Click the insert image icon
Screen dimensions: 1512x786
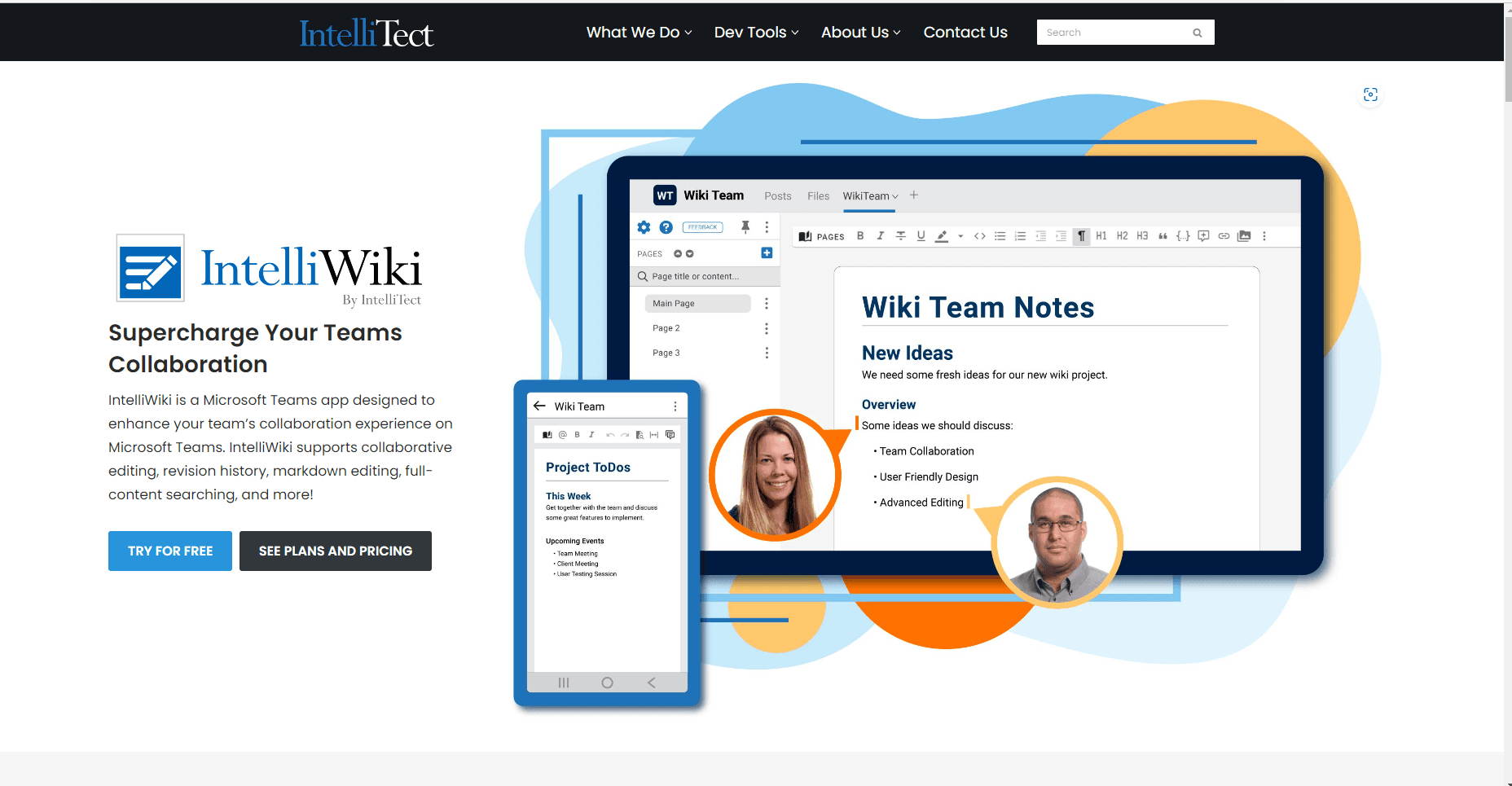pos(1244,236)
